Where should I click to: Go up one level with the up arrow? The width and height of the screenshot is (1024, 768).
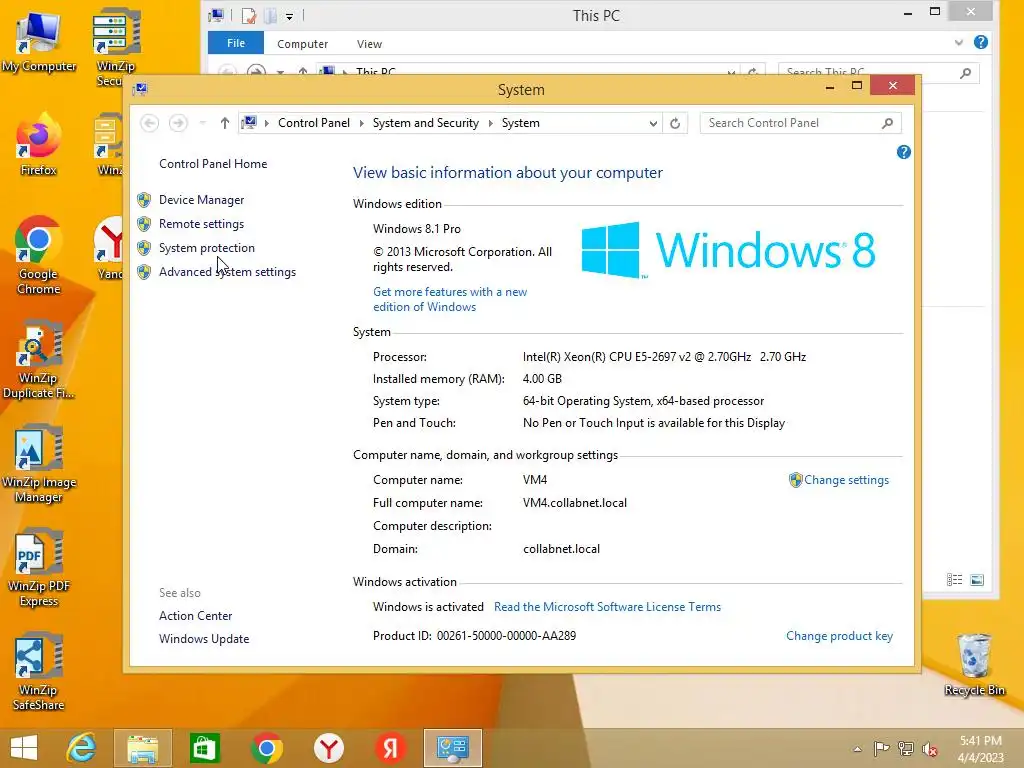(225, 123)
